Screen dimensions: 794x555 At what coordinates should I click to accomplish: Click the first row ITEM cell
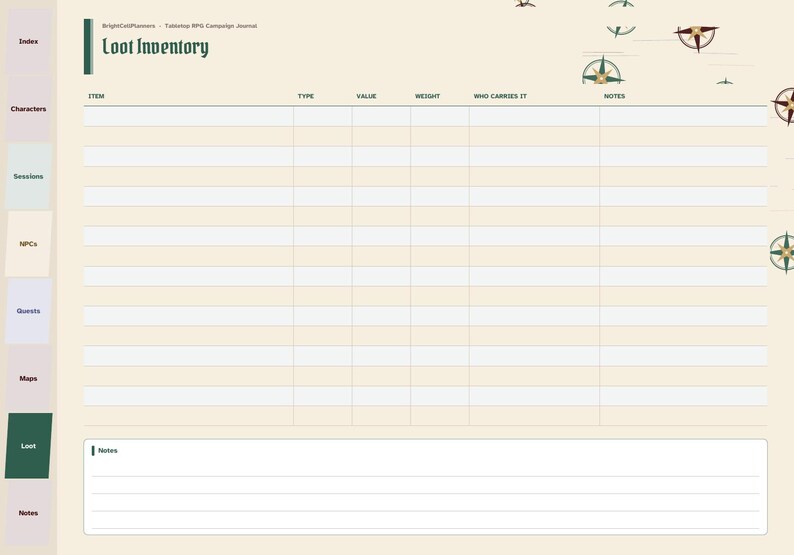(188, 116)
